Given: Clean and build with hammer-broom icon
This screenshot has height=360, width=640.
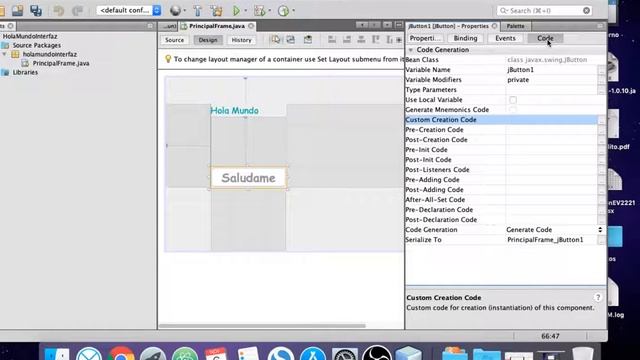Looking at the screenshot, I should coord(216,11).
